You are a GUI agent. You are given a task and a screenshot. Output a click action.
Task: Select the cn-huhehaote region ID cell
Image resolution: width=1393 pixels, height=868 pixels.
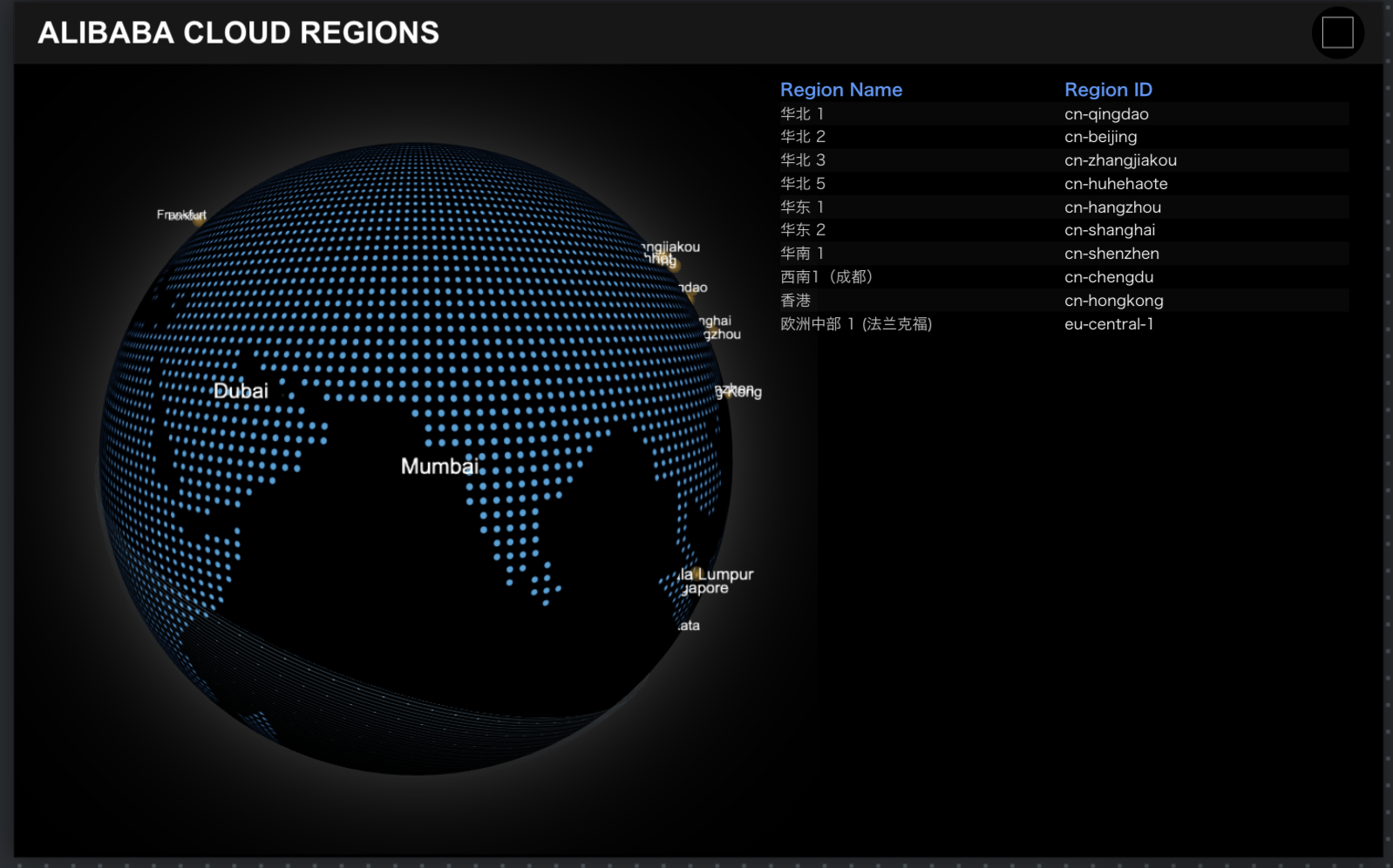[1116, 184]
